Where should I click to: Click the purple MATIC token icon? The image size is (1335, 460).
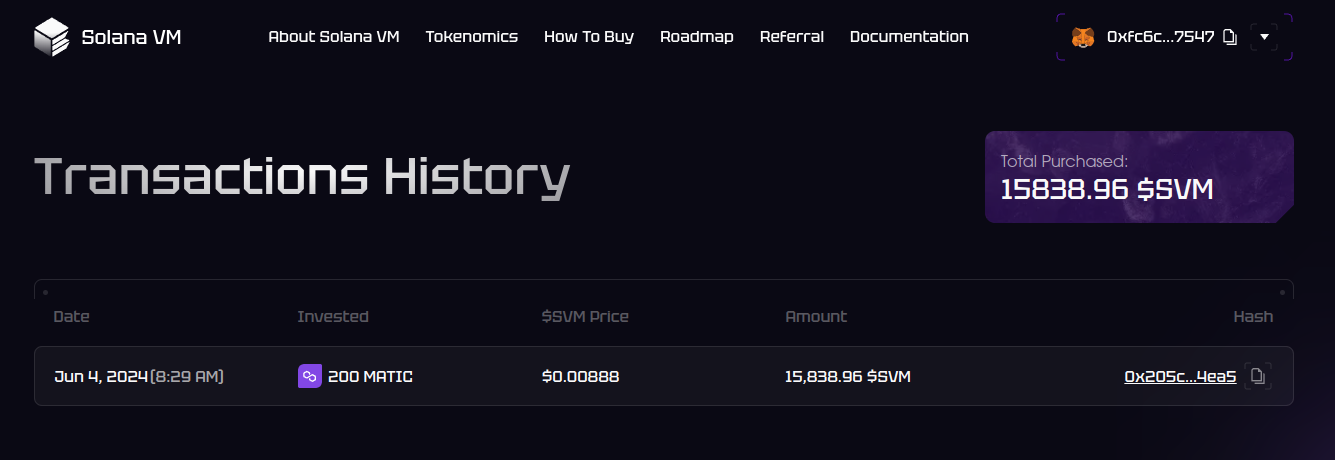tap(309, 376)
